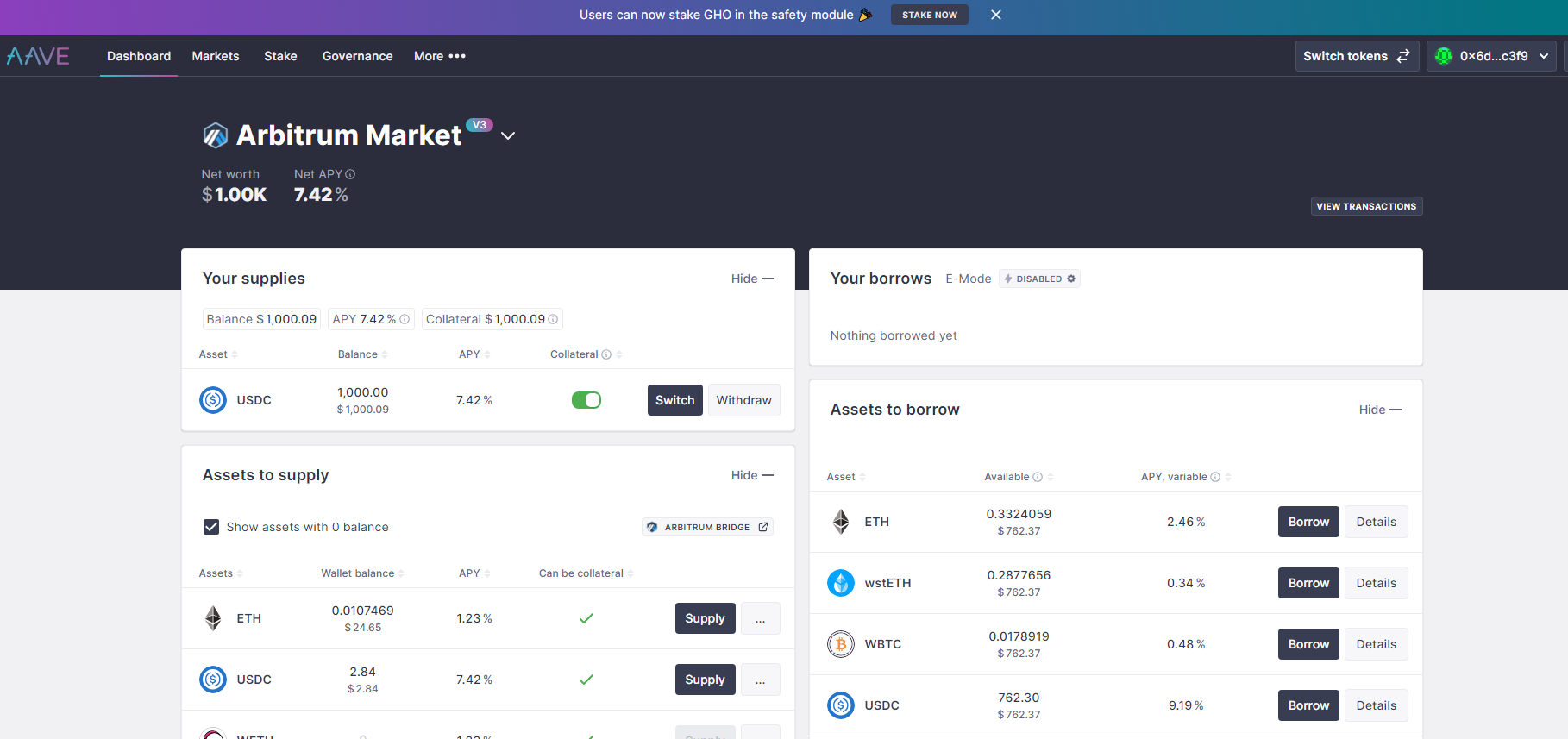The image size is (1568, 739).
Task: Sort Assets to supply by Can be collateral
Action: tap(586, 573)
